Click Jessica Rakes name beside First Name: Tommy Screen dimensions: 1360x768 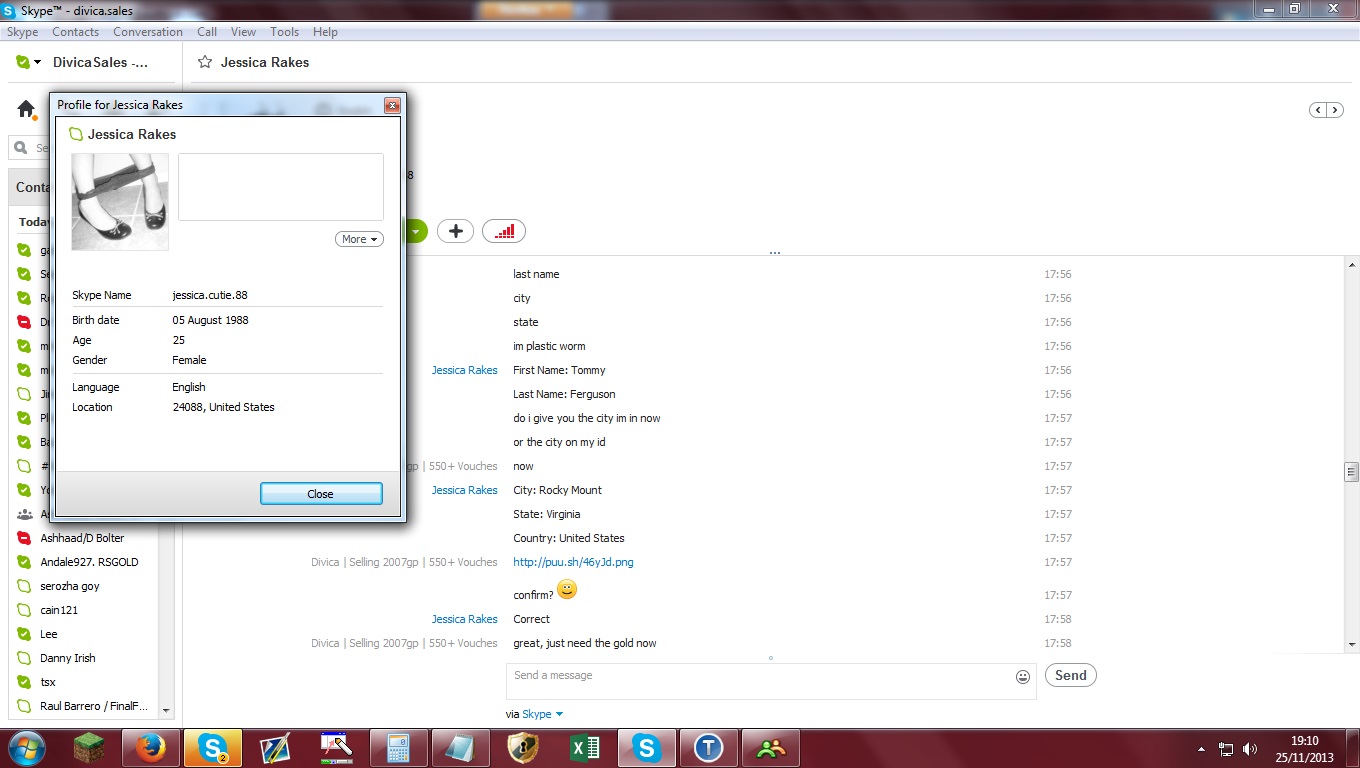pos(464,370)
